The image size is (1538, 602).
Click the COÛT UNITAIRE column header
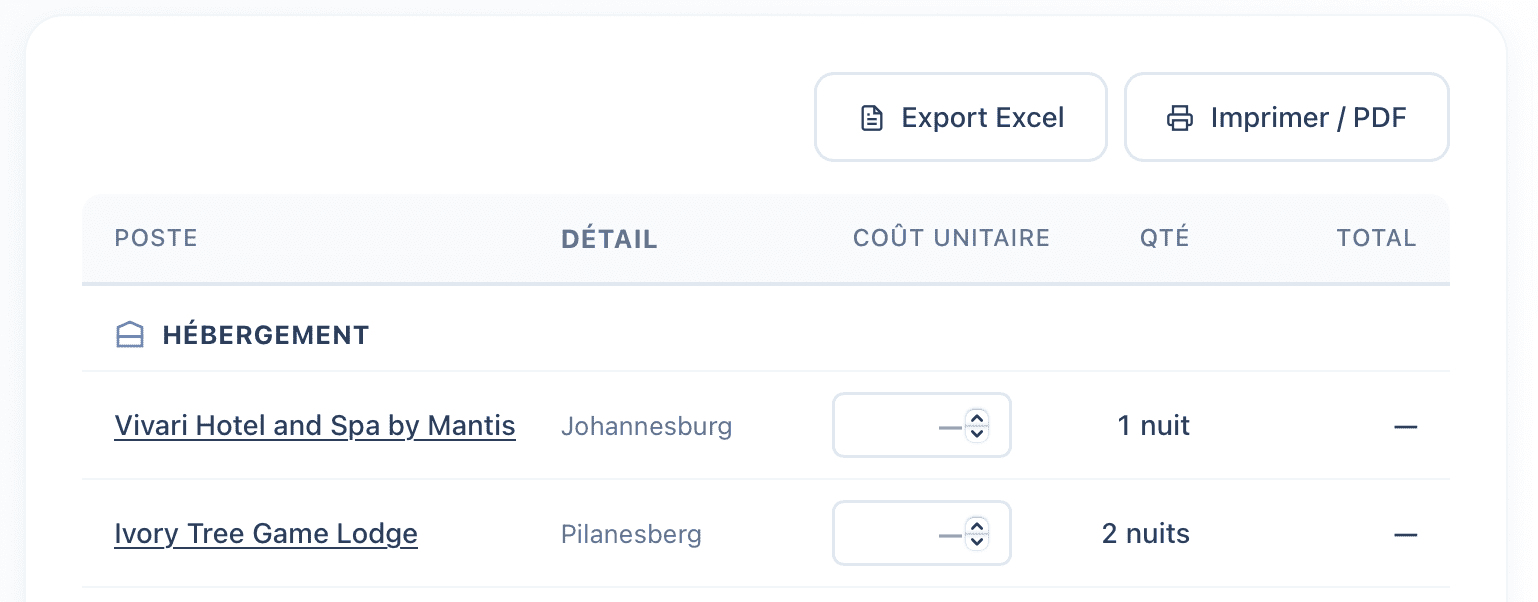pos(951,238)
